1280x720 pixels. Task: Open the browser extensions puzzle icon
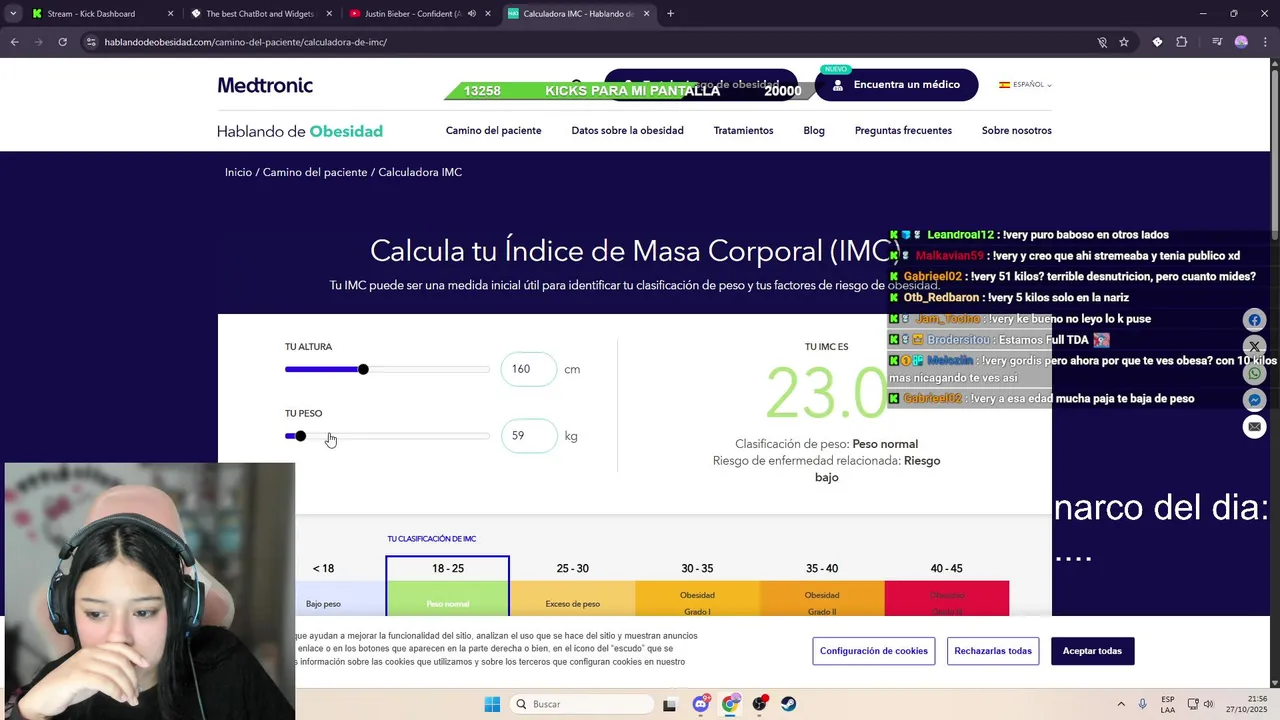[x=1182, y=42]
